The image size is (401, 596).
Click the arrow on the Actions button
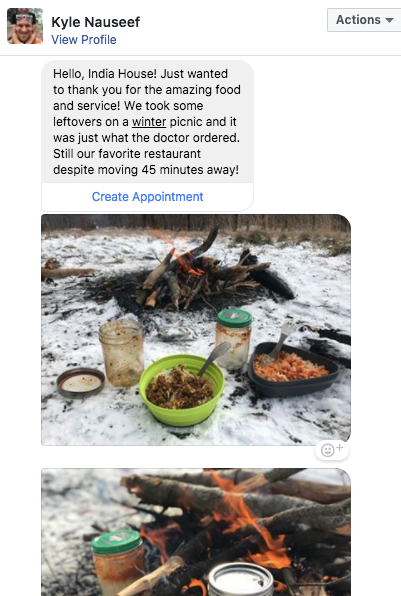(x=389, y=20)
